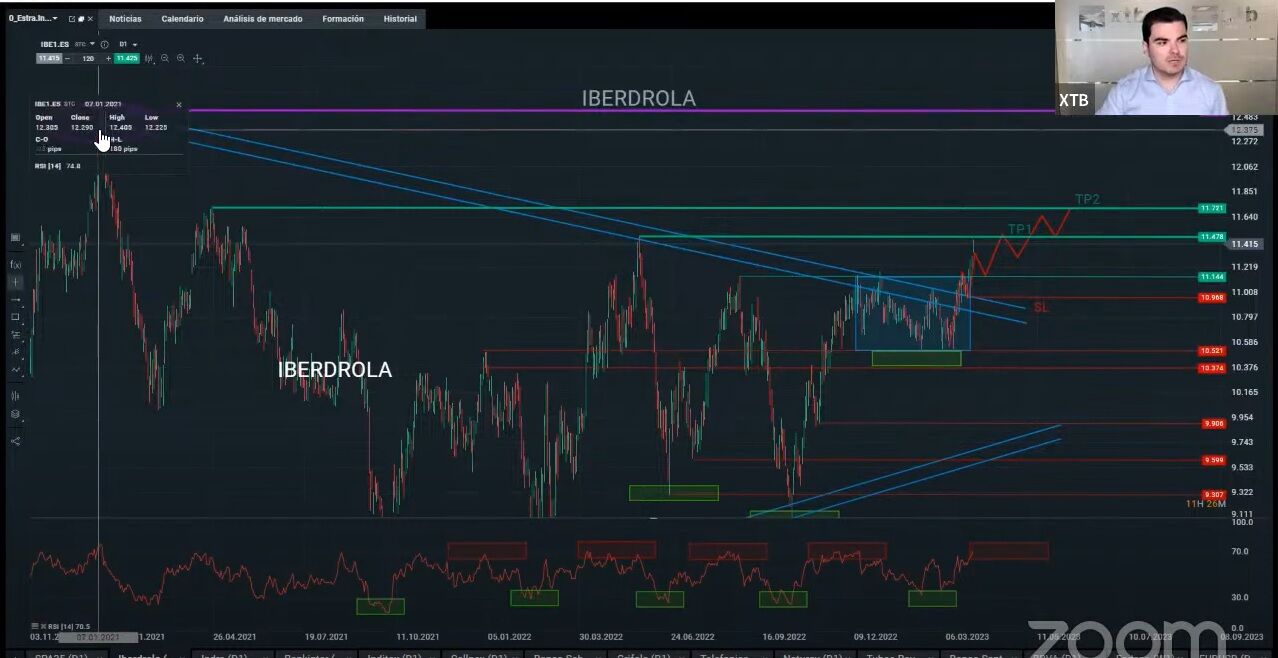Click the TP1 annotation text
The width and height of the screenshot is (1278, 658).
pyautogui.click(x=1019, y=230)
